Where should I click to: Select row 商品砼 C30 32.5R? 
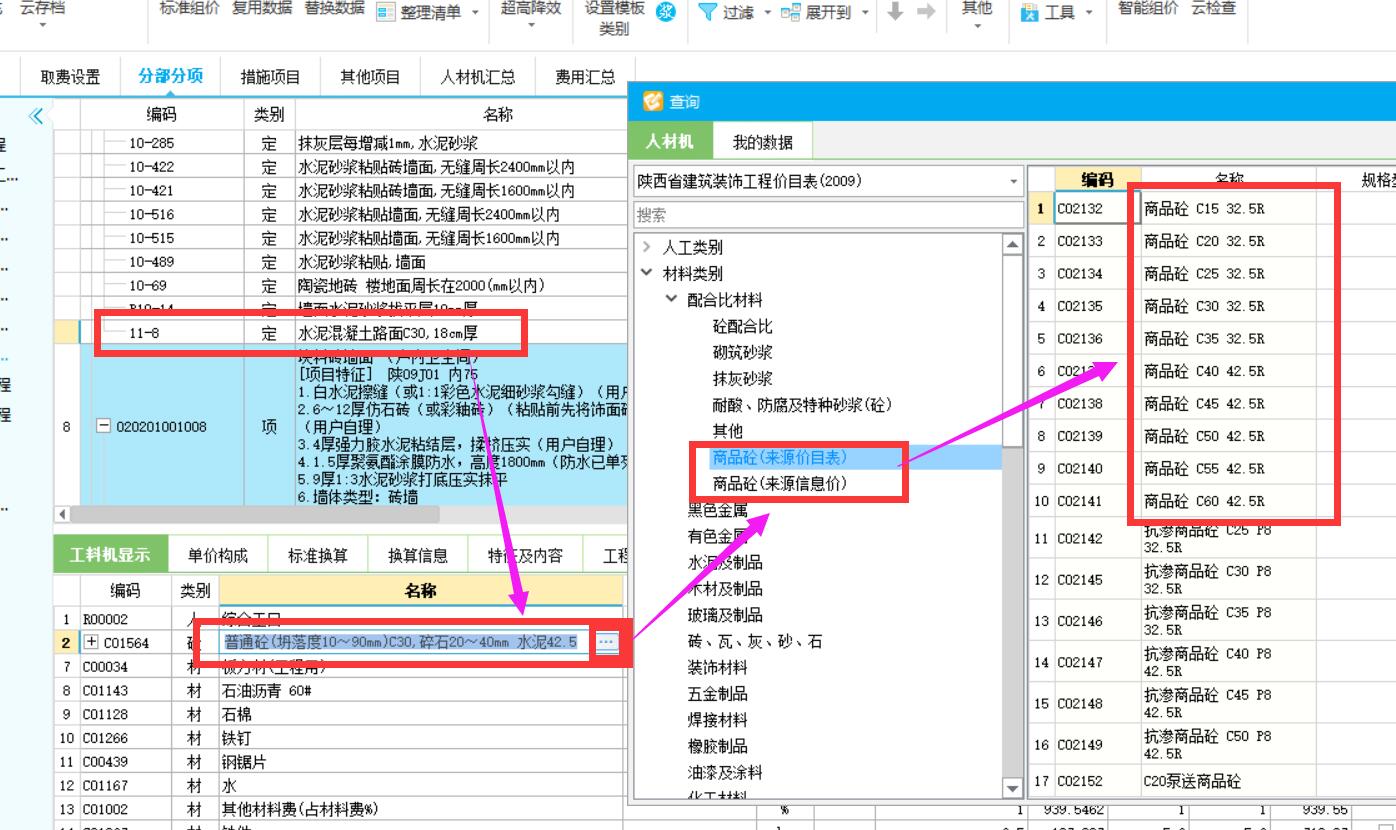(1212, 306)
